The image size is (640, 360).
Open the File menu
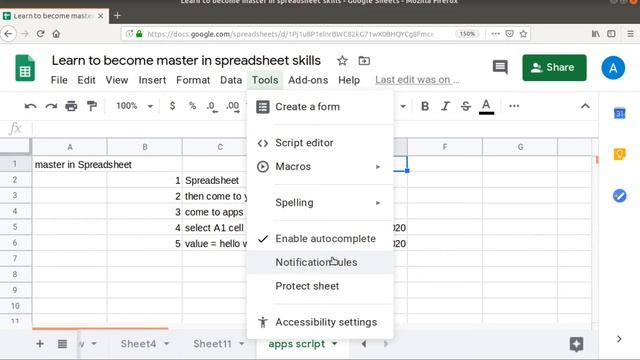tap(59, 80)
